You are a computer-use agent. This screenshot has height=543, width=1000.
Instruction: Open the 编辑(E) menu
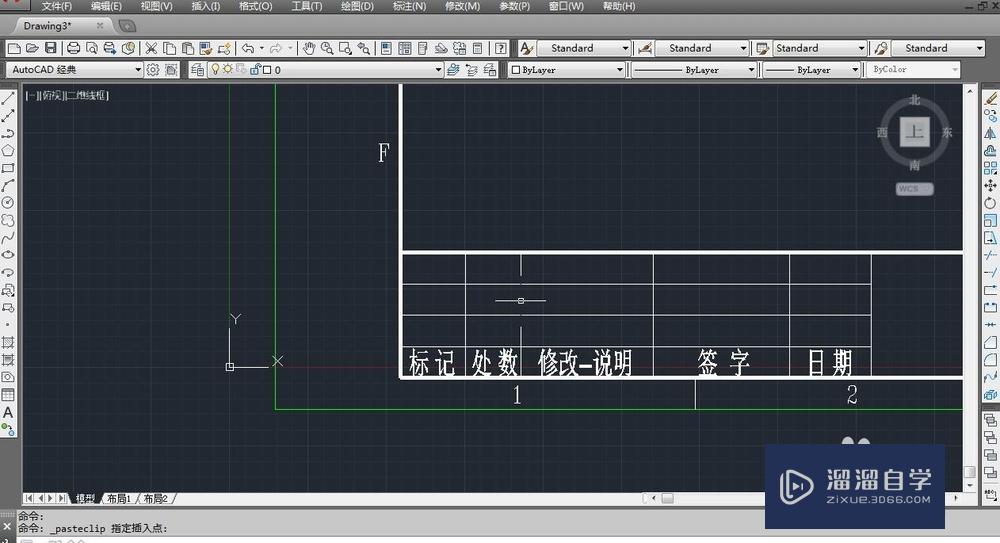(x=107, y=6)
